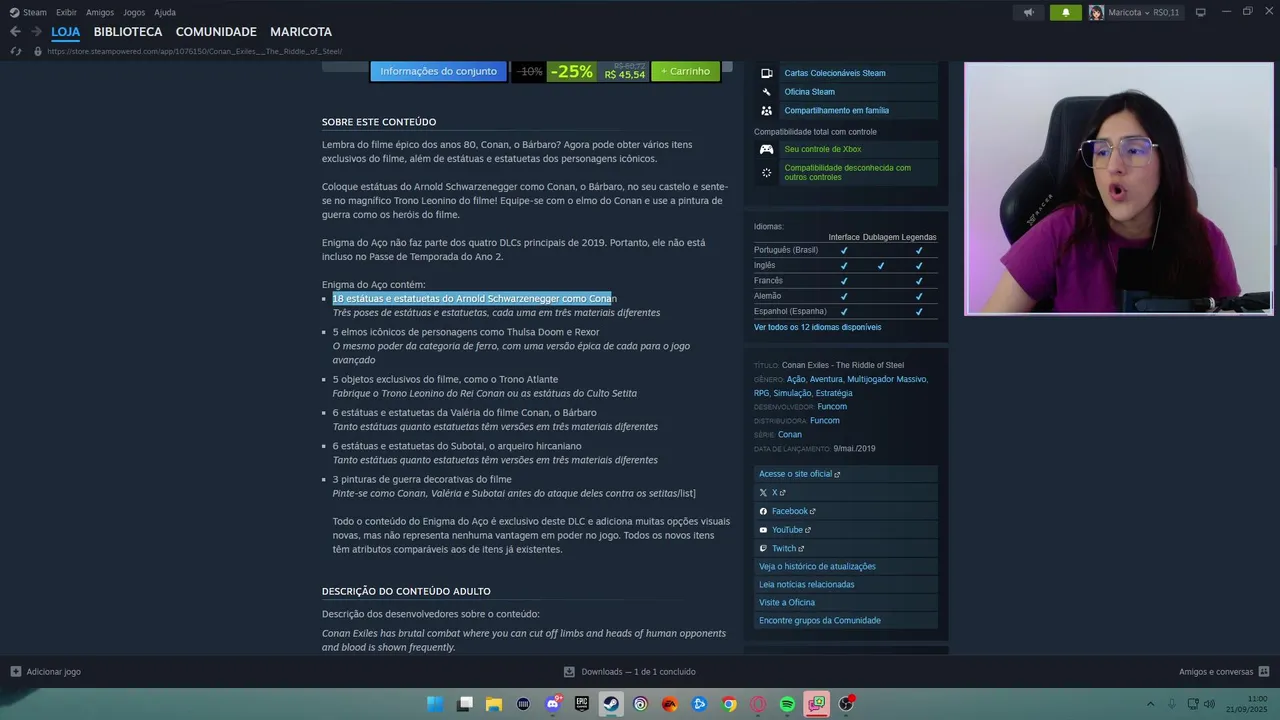1280x720 pixels.
Task: Click the Add game plus icon
Action: 15,672
